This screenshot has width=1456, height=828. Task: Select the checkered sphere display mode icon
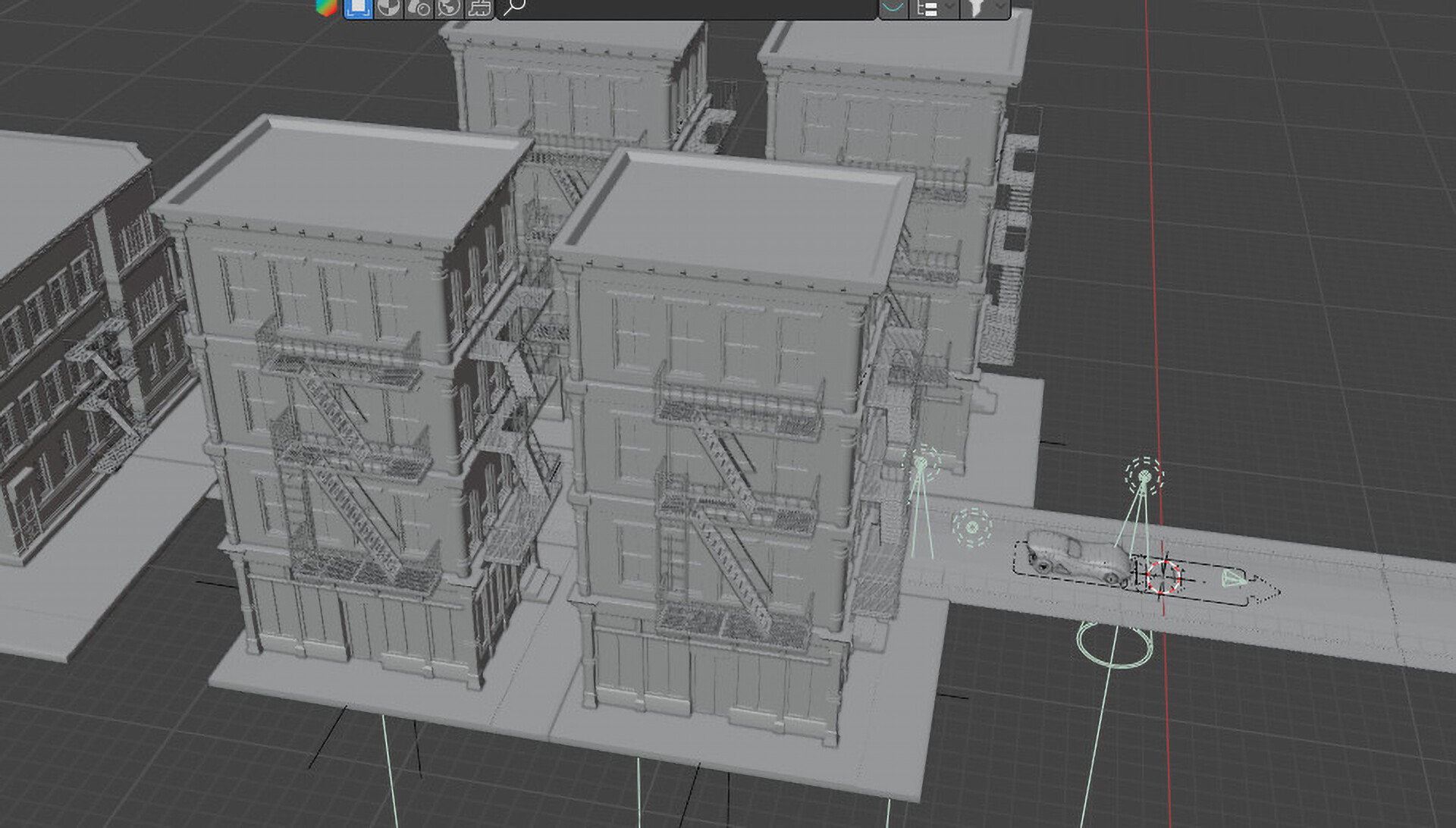point(388,8)
